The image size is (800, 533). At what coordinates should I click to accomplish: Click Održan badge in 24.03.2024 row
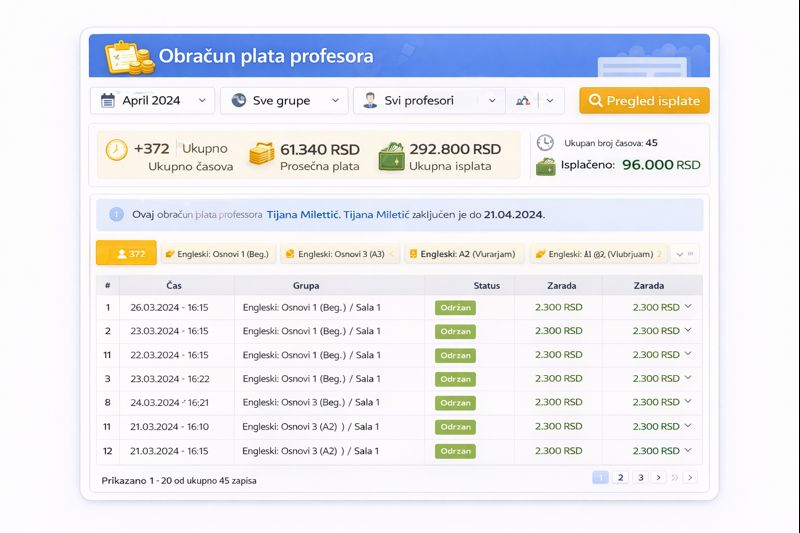pos(456,403)
